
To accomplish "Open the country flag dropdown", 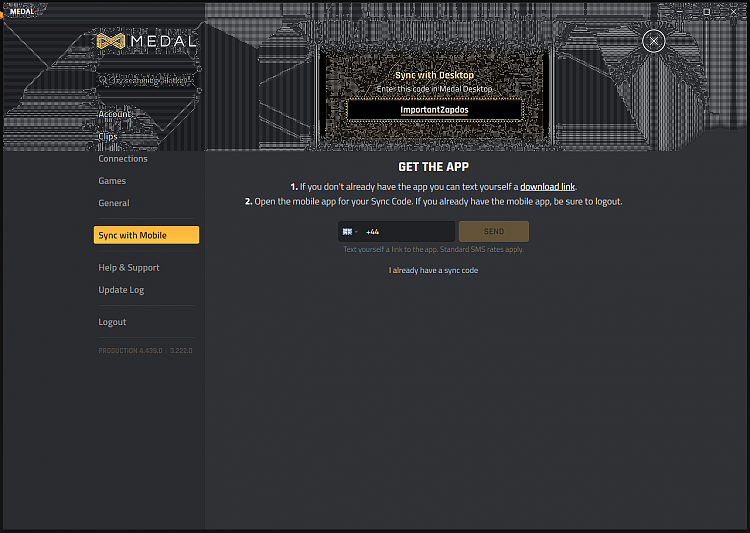I will (350, 232).
